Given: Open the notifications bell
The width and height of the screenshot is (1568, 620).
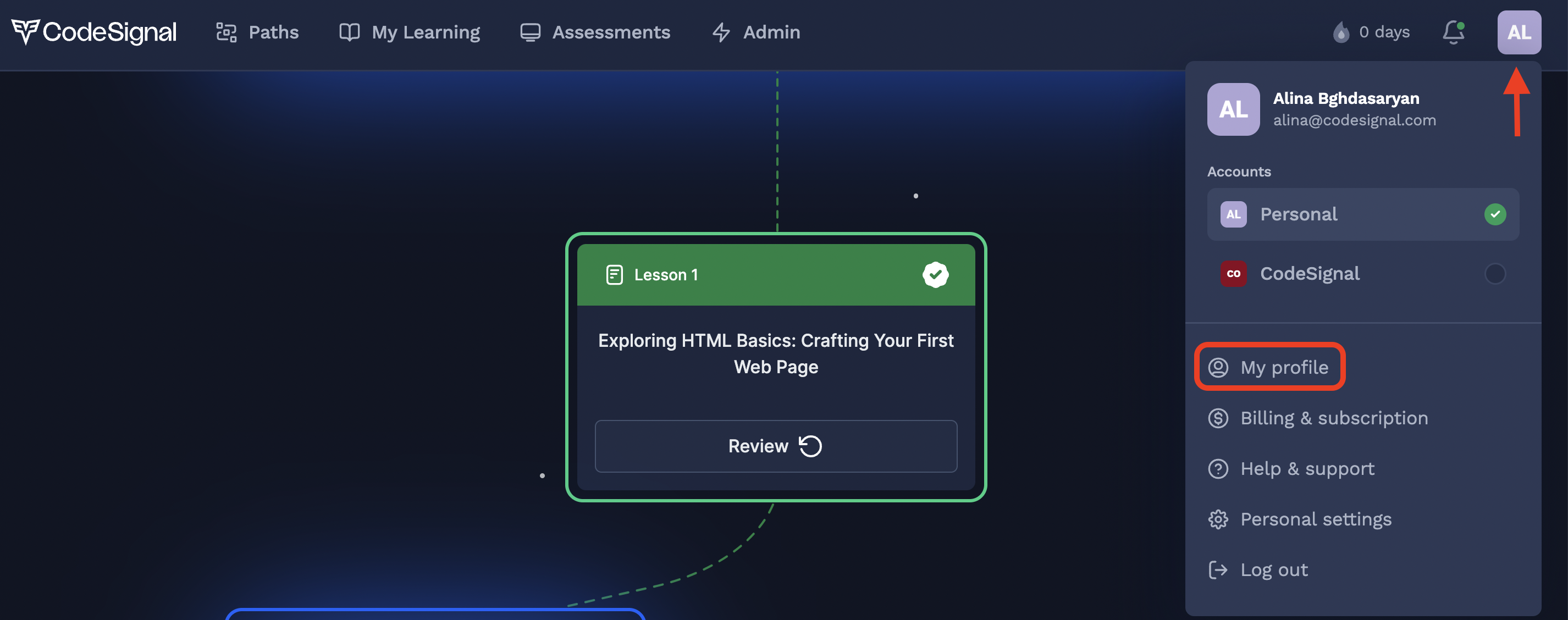Looking at the screenshot, I should [x=1454, y=32].
